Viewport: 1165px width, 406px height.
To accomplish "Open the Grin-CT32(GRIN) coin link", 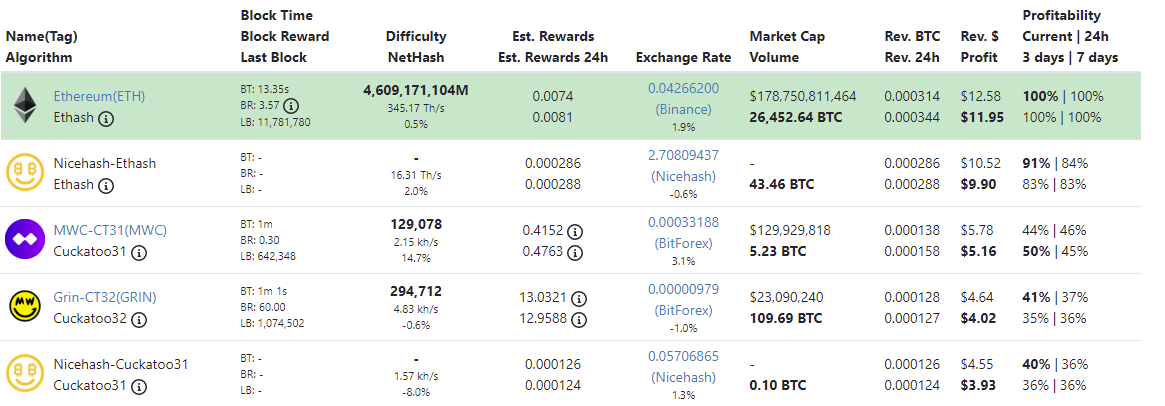I will coord(105,297).
